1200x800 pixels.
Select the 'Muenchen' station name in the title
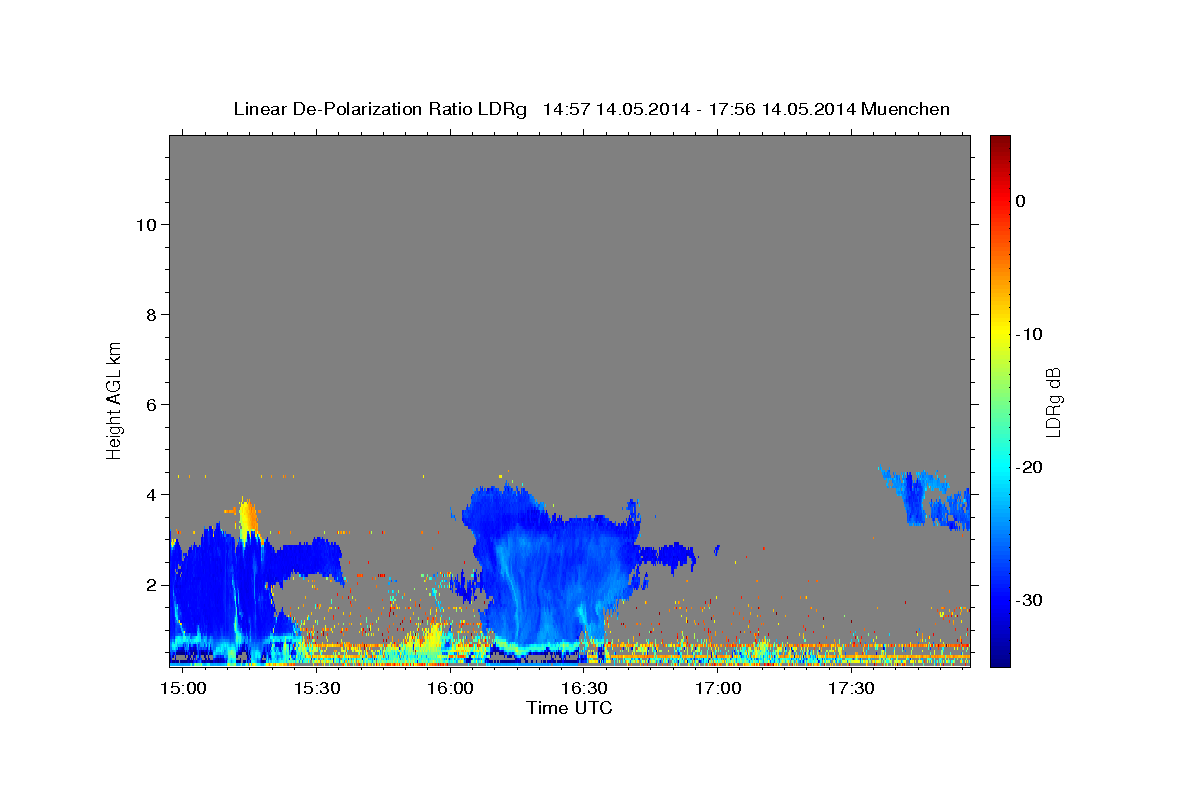tap(906, 109)
